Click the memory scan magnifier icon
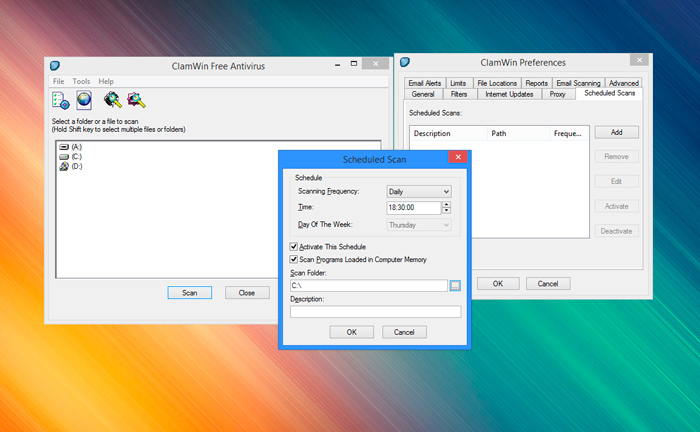This screenshot has height=432, width=700. [112, 100]
